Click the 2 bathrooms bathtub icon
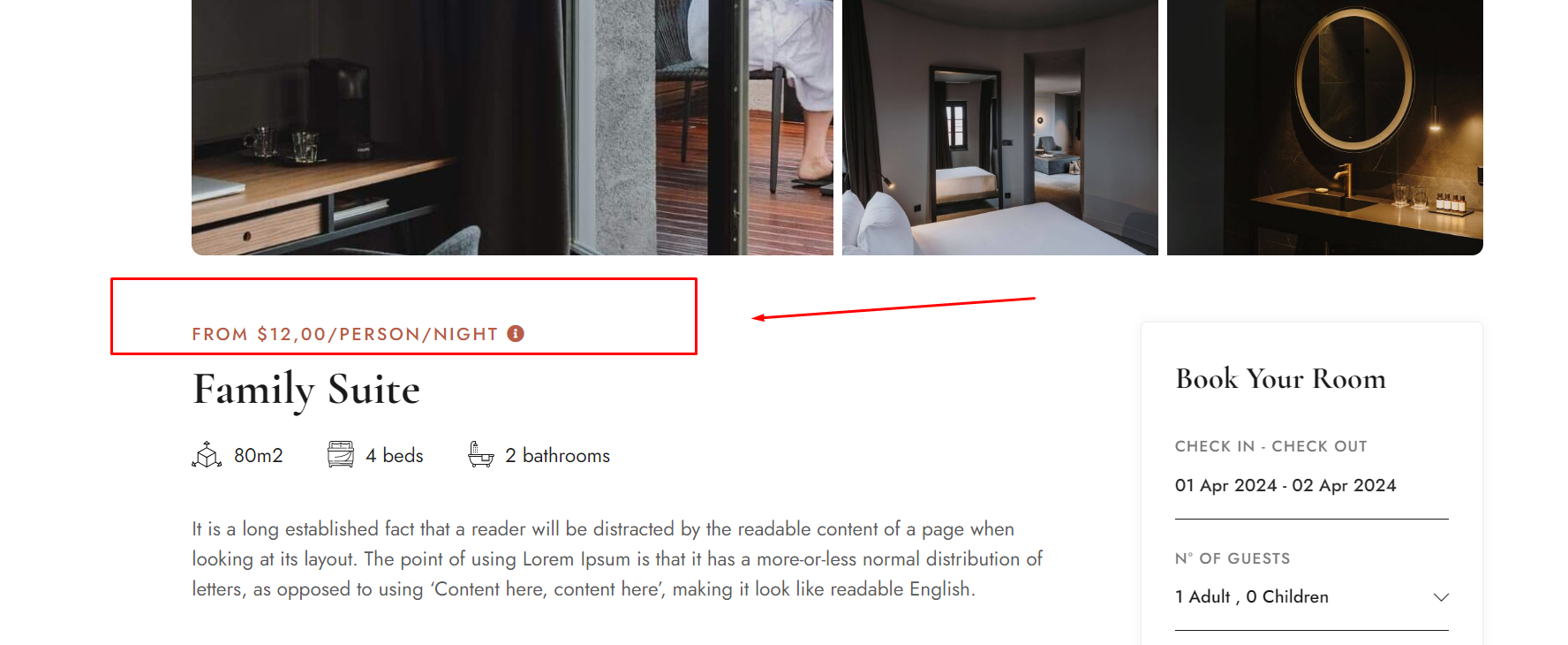 point(480,454)
